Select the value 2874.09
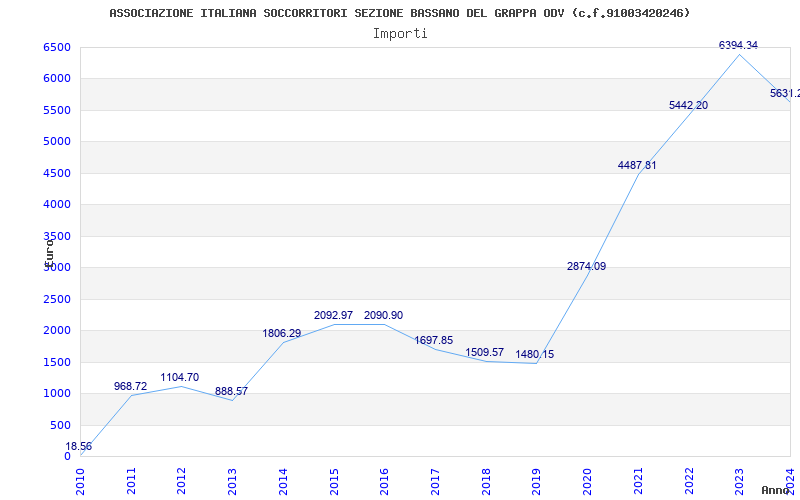Image resolution: width=800 pixels, height=500 pixels. (586, 266)
